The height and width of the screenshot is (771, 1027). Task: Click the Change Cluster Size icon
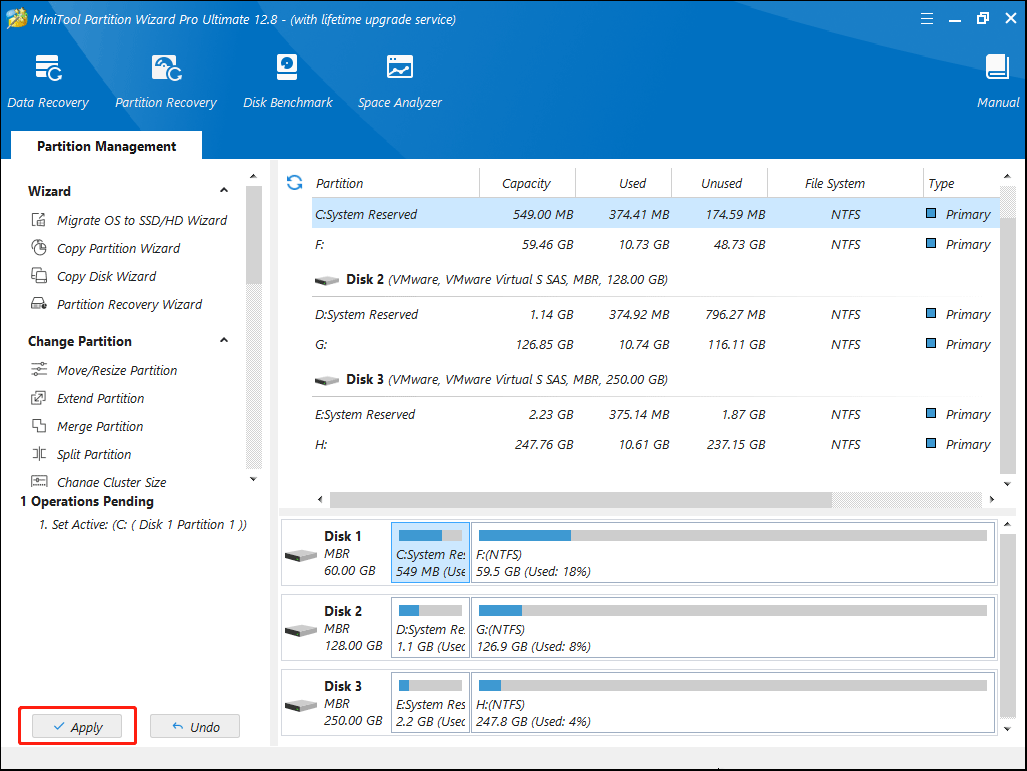click(39, 481)
